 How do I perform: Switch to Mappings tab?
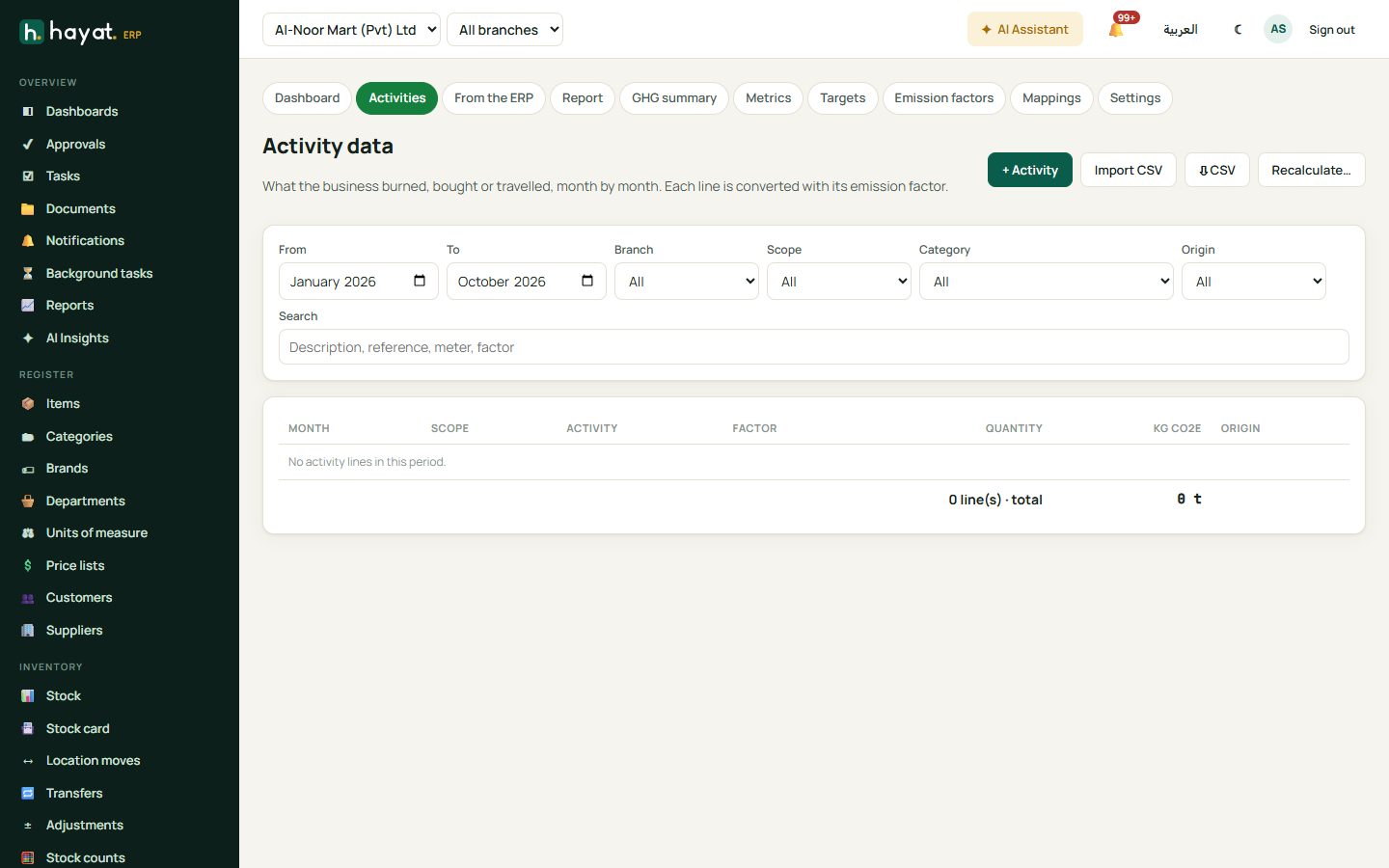(x=1051, y=98)
